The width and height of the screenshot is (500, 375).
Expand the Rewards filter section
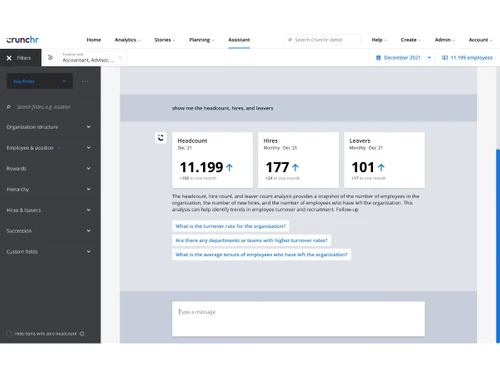point(48,169)
